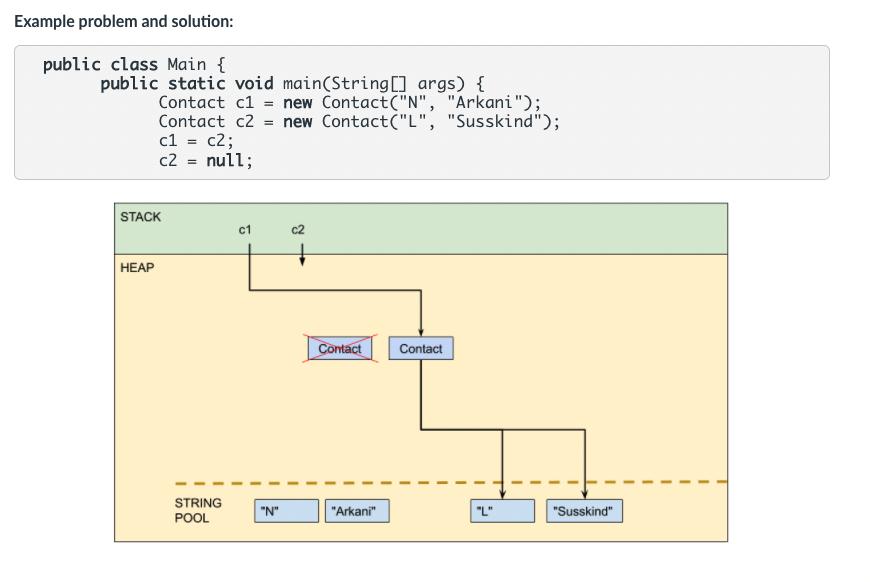Click the "Susskind" string pool box

click(584, 510)
